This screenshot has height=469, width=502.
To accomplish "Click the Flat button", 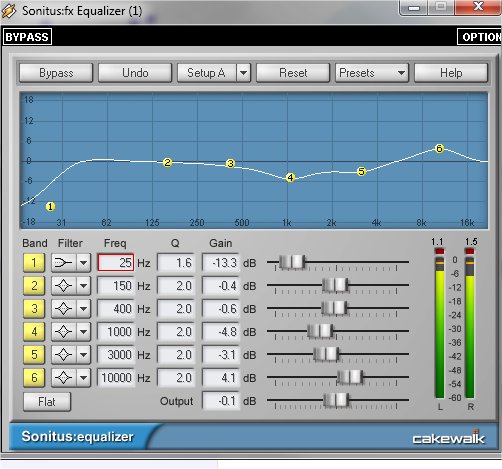I will [47, 402].
